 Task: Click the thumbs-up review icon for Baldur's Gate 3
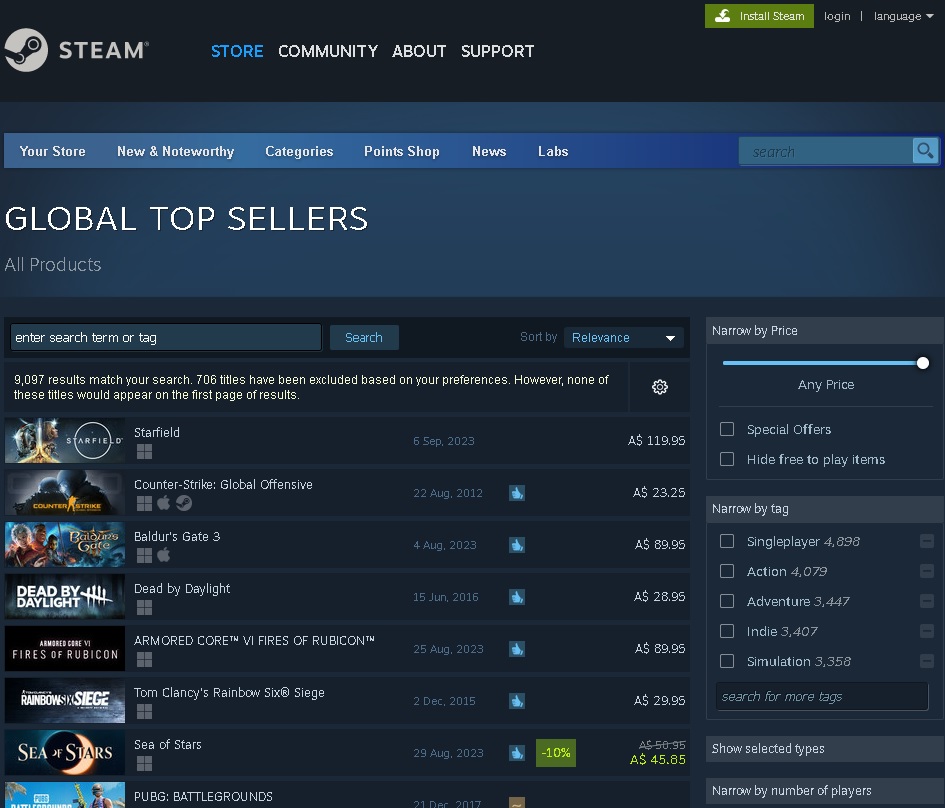[517, 545]
